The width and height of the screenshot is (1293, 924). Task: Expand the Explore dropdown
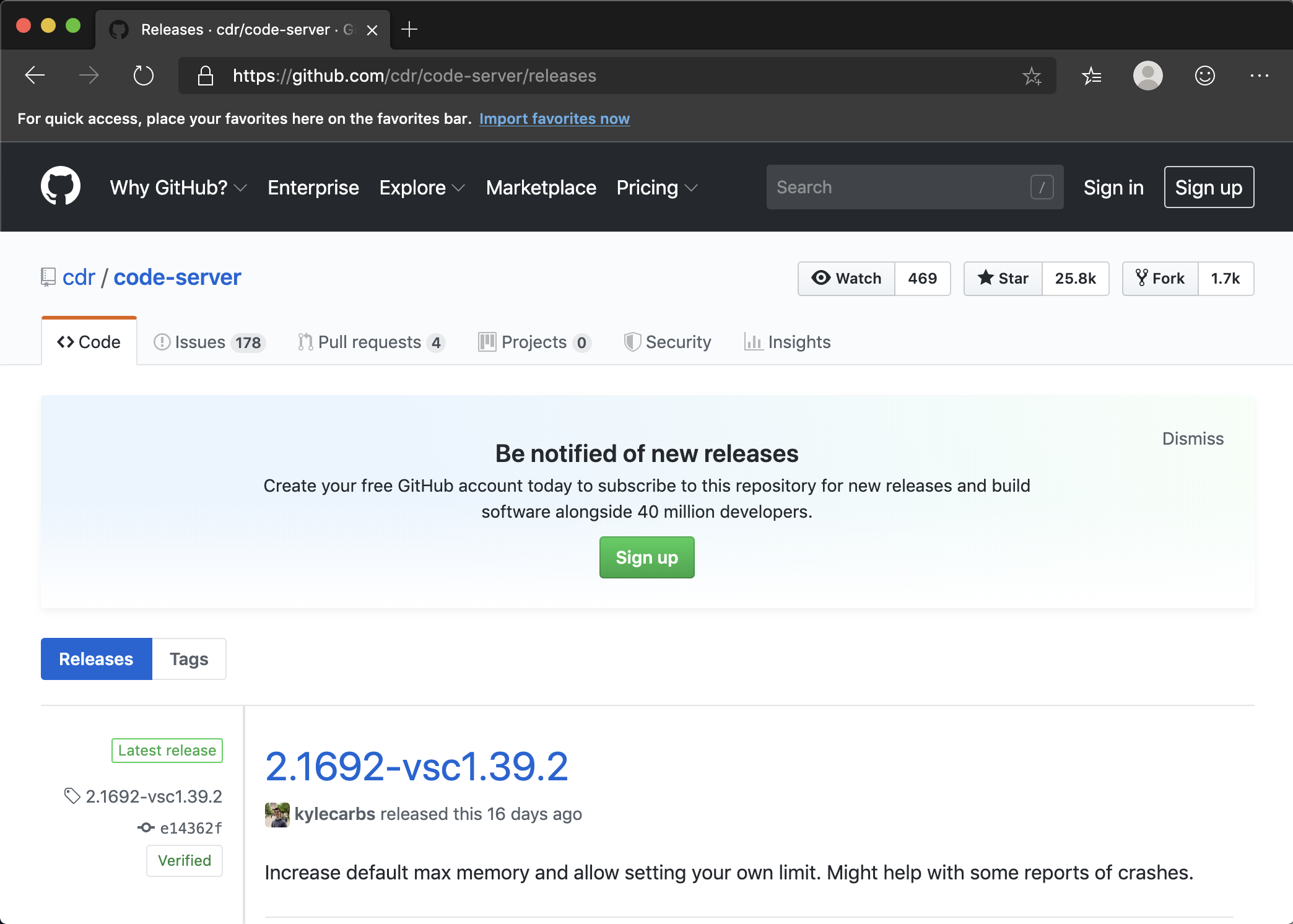pyautogui.click(x=422, y=188)
